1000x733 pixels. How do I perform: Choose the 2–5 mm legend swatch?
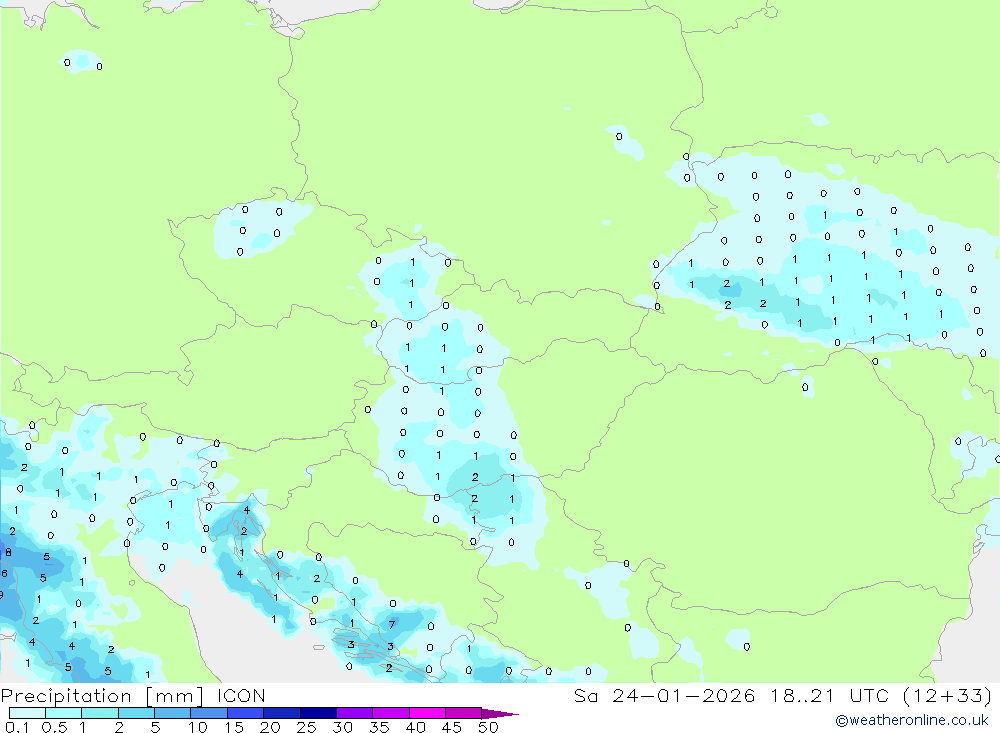click(136, 713)
